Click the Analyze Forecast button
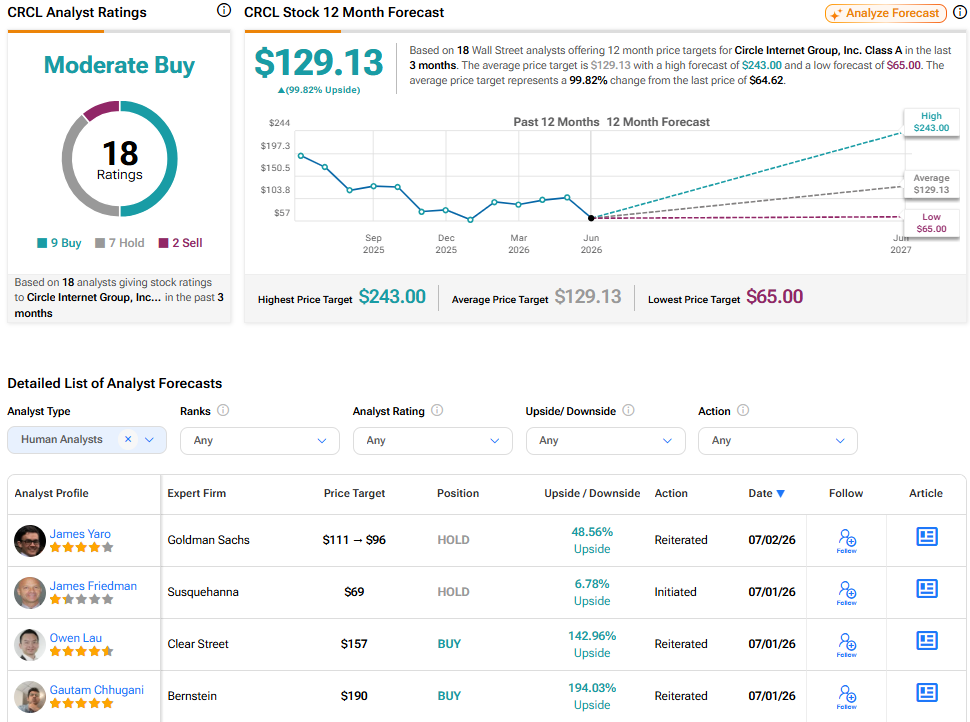The image size is (970, 722). click(x=885, y=13)
